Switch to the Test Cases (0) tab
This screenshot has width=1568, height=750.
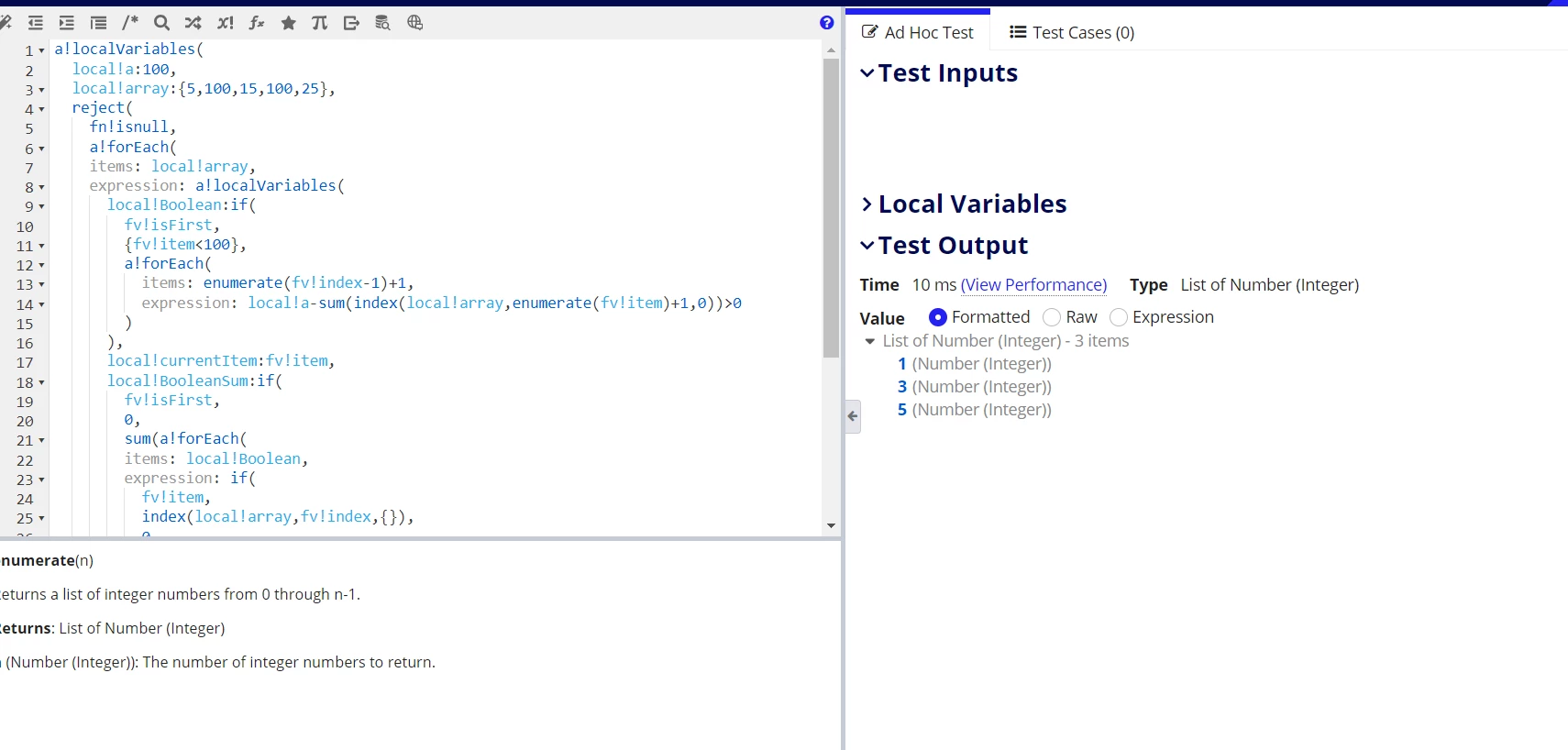(1072, 32)
